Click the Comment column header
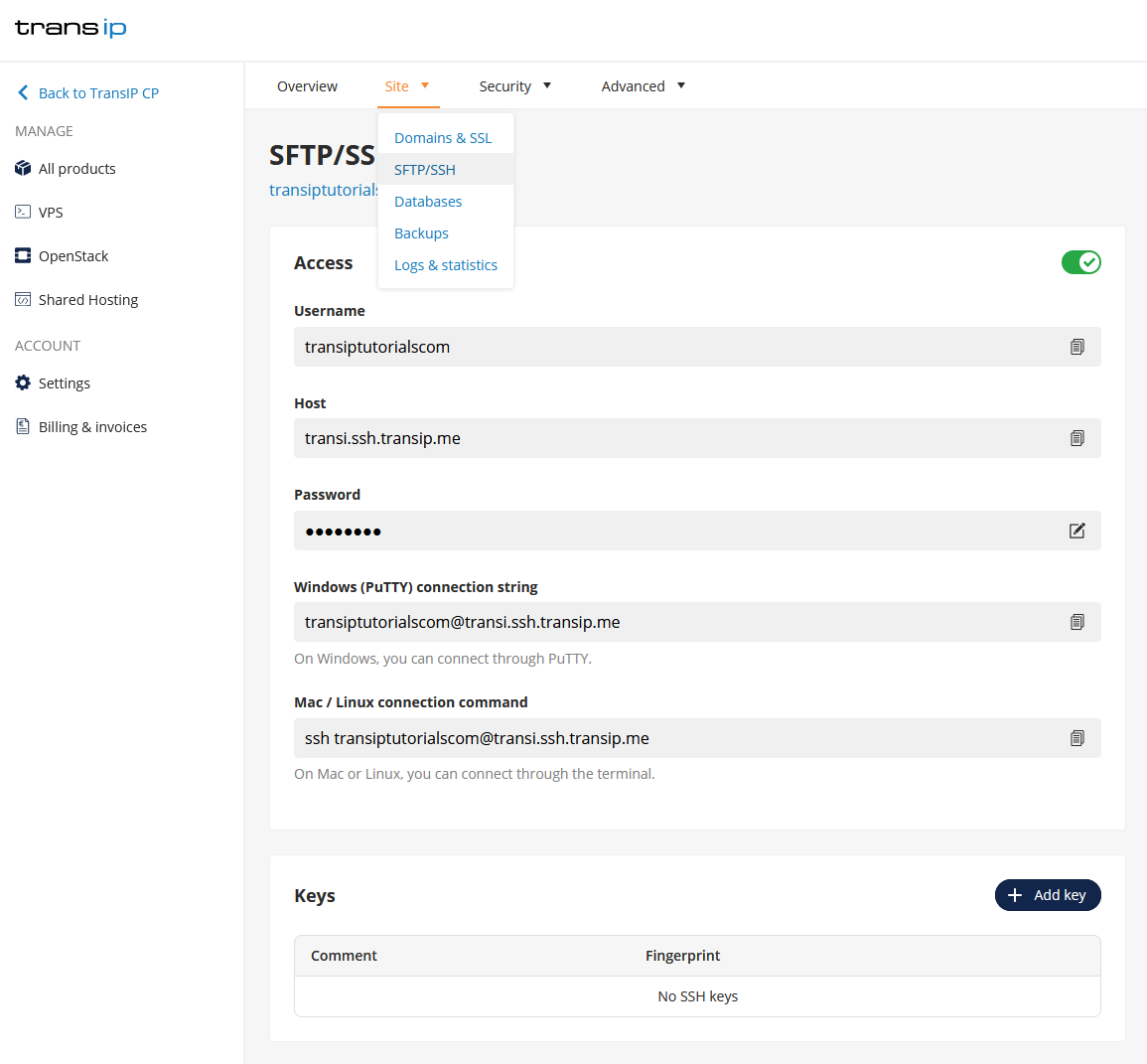Image resolution: width=1147 pixels, height=1064 pixels. [344, 956]
